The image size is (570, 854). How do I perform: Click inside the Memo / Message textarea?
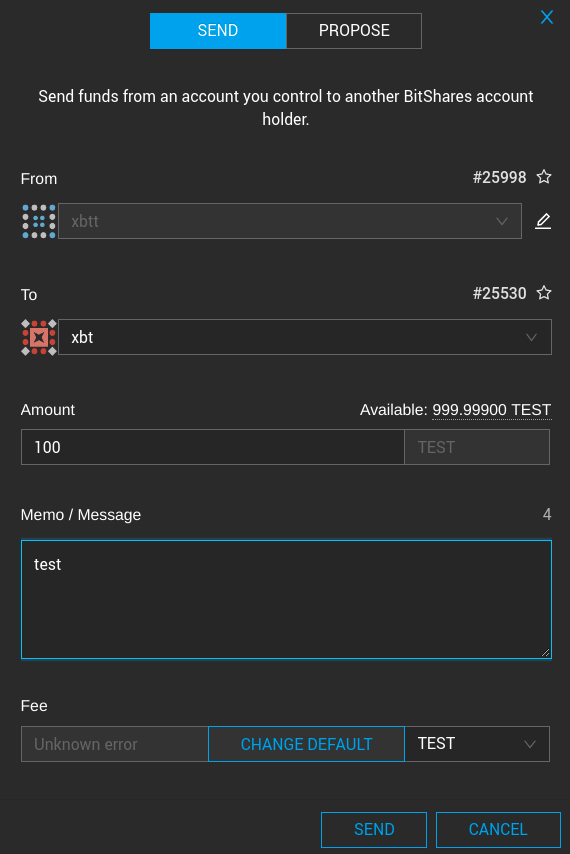pos(286,599)
